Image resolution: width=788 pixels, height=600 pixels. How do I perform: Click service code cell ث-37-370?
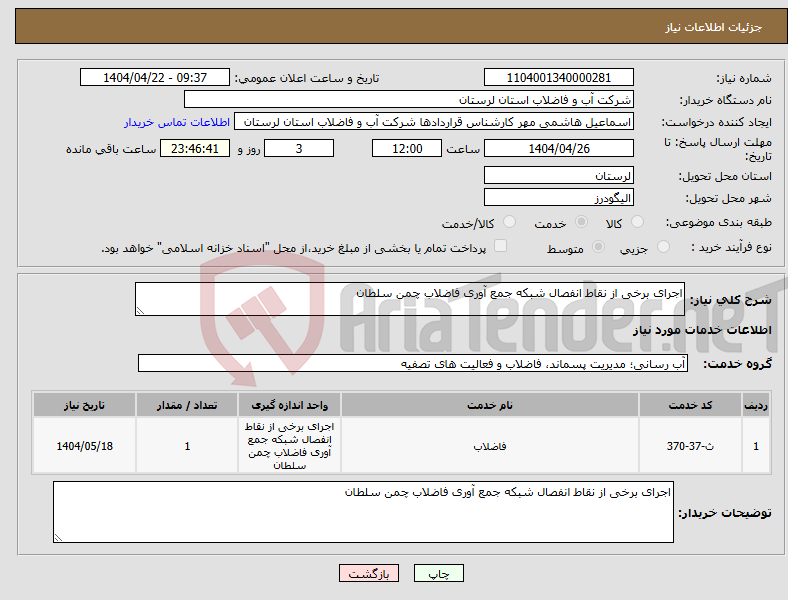click(x=691, y=446)
